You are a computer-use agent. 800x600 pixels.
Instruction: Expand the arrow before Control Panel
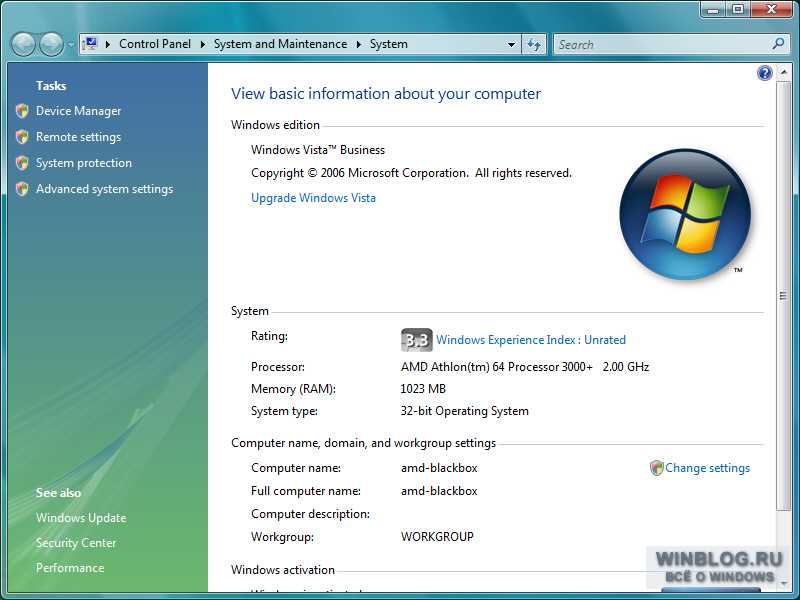click(x=108, y=44)
